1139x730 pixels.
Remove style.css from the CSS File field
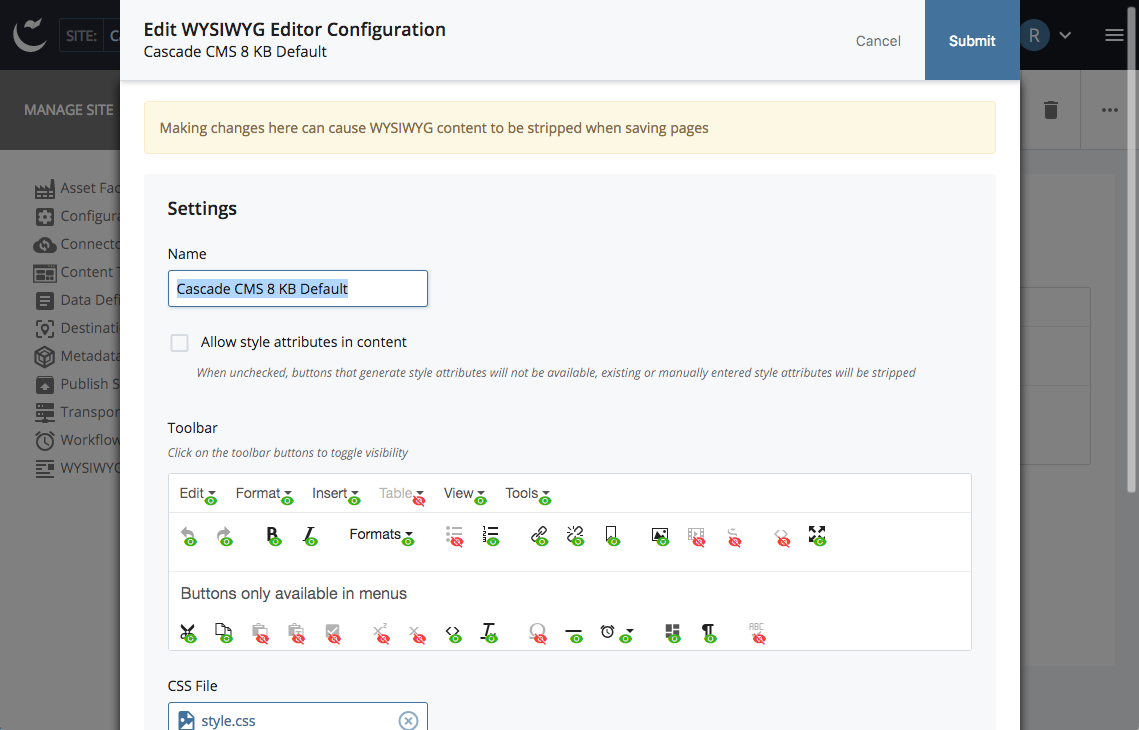point(408,720)
